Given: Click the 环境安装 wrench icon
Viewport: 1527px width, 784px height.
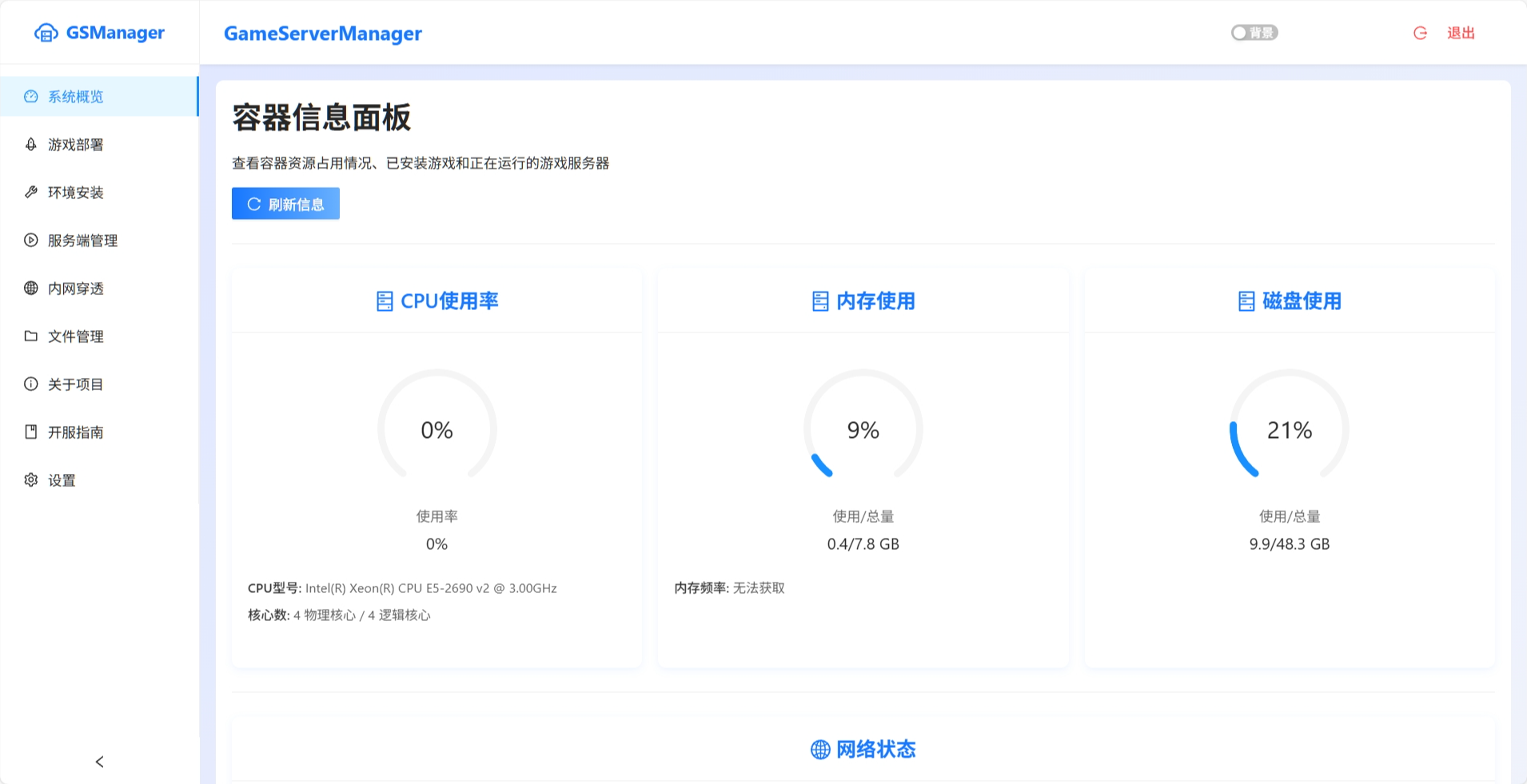Looking at the screenshot, I should pos(31,193).
